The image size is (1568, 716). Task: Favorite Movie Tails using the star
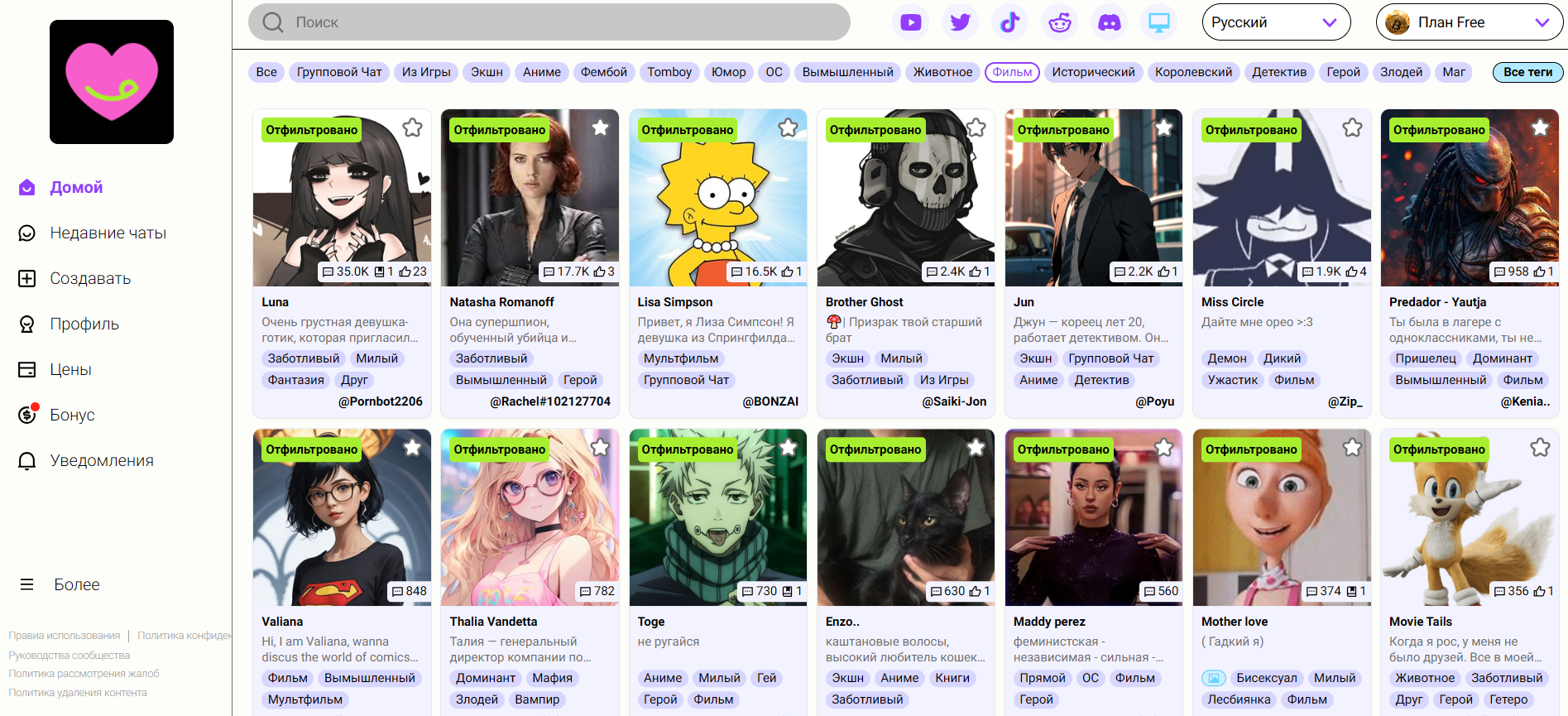(1540, 447)
